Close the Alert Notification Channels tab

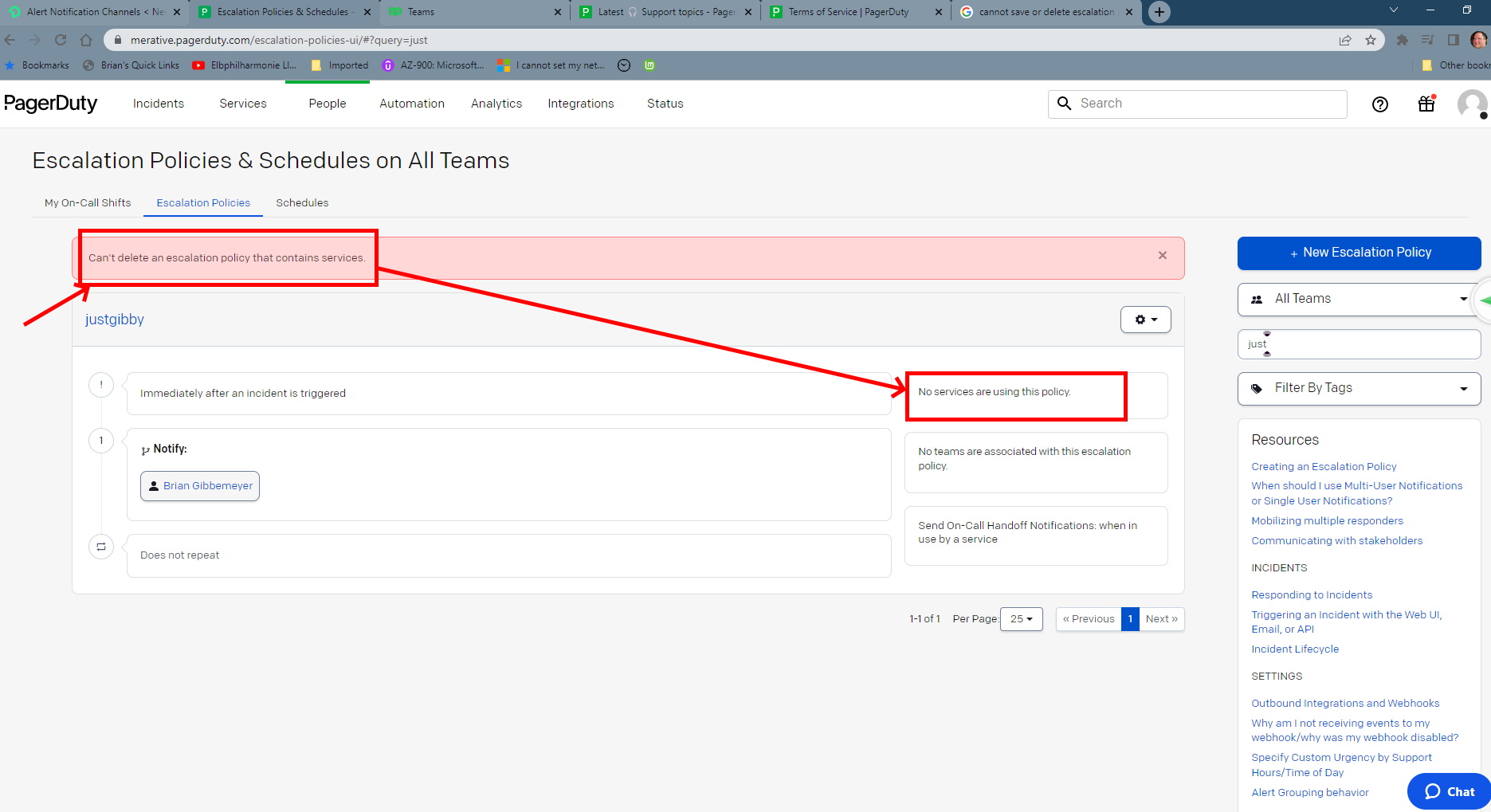tap(177, 12)
